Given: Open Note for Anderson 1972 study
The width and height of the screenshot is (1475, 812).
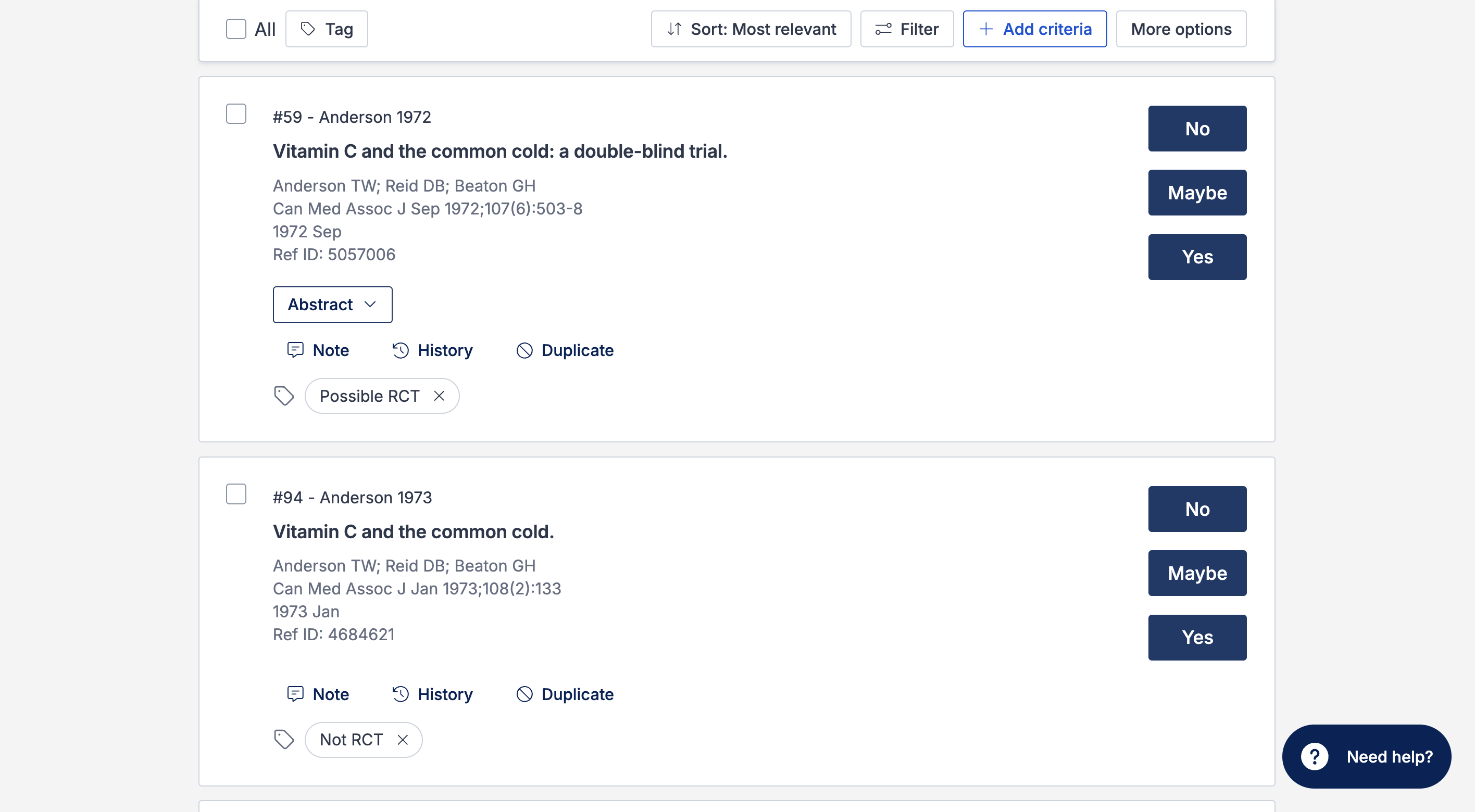Looking at the screenshot, I should pos(318,350).
